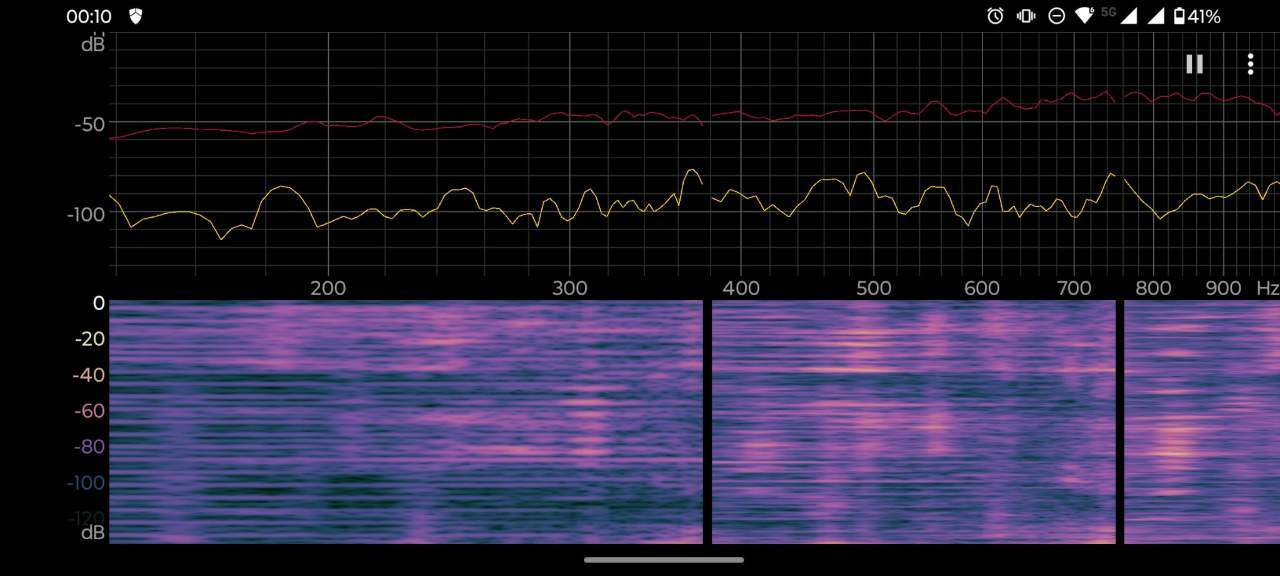Screen dimensions: 1280x576
Task: Tap the 300 frequency axis label
Action: [x=570, y=288]
